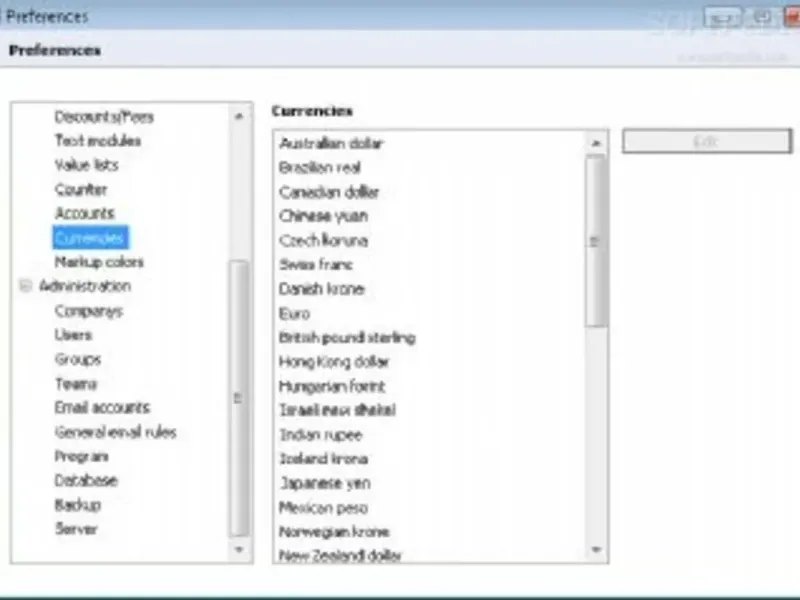The width and height of the screenshot is (800, 600).
Task: Click the currency list scroll-down arrow
Action: [595, 549]
